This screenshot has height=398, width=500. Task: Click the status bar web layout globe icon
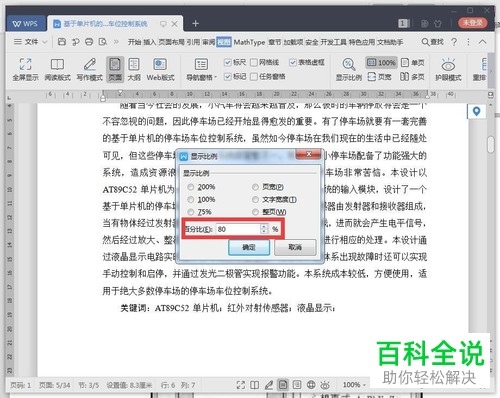tap(311, 385)
